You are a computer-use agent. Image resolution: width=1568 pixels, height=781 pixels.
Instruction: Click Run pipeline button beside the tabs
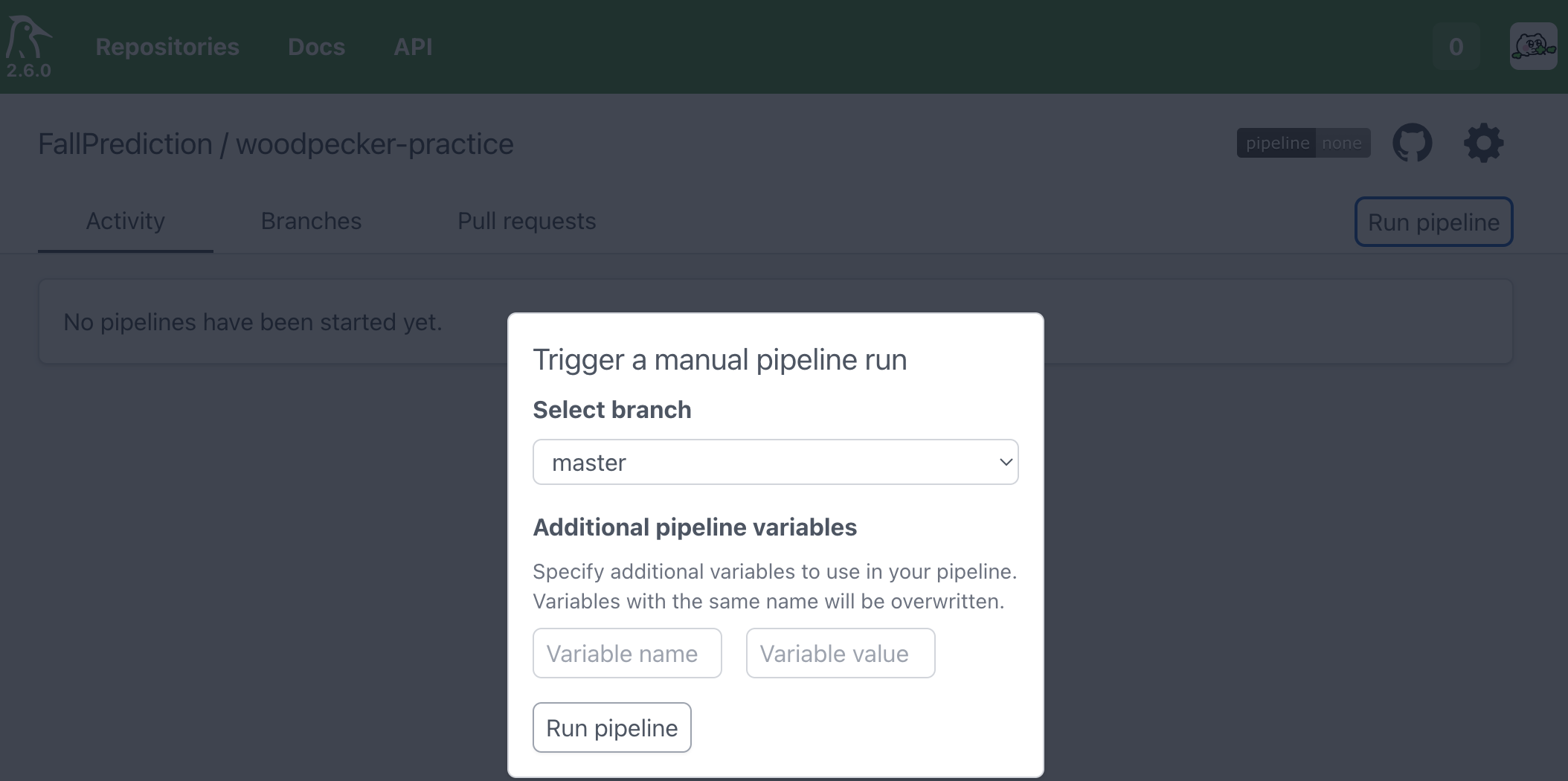[1433, 222]
